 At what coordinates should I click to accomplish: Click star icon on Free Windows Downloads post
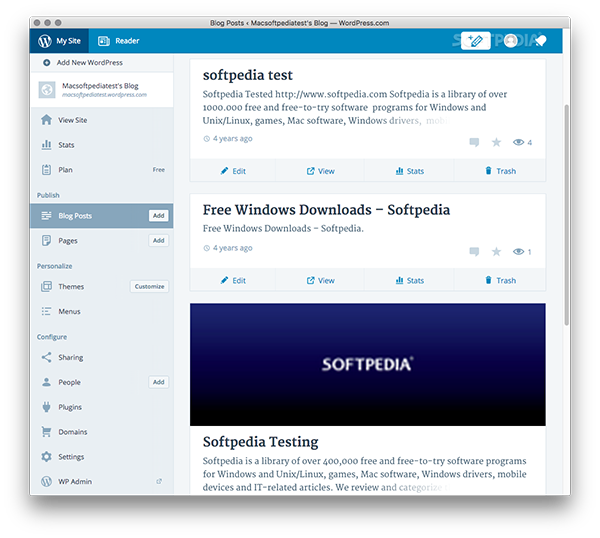tap(496, 251)
